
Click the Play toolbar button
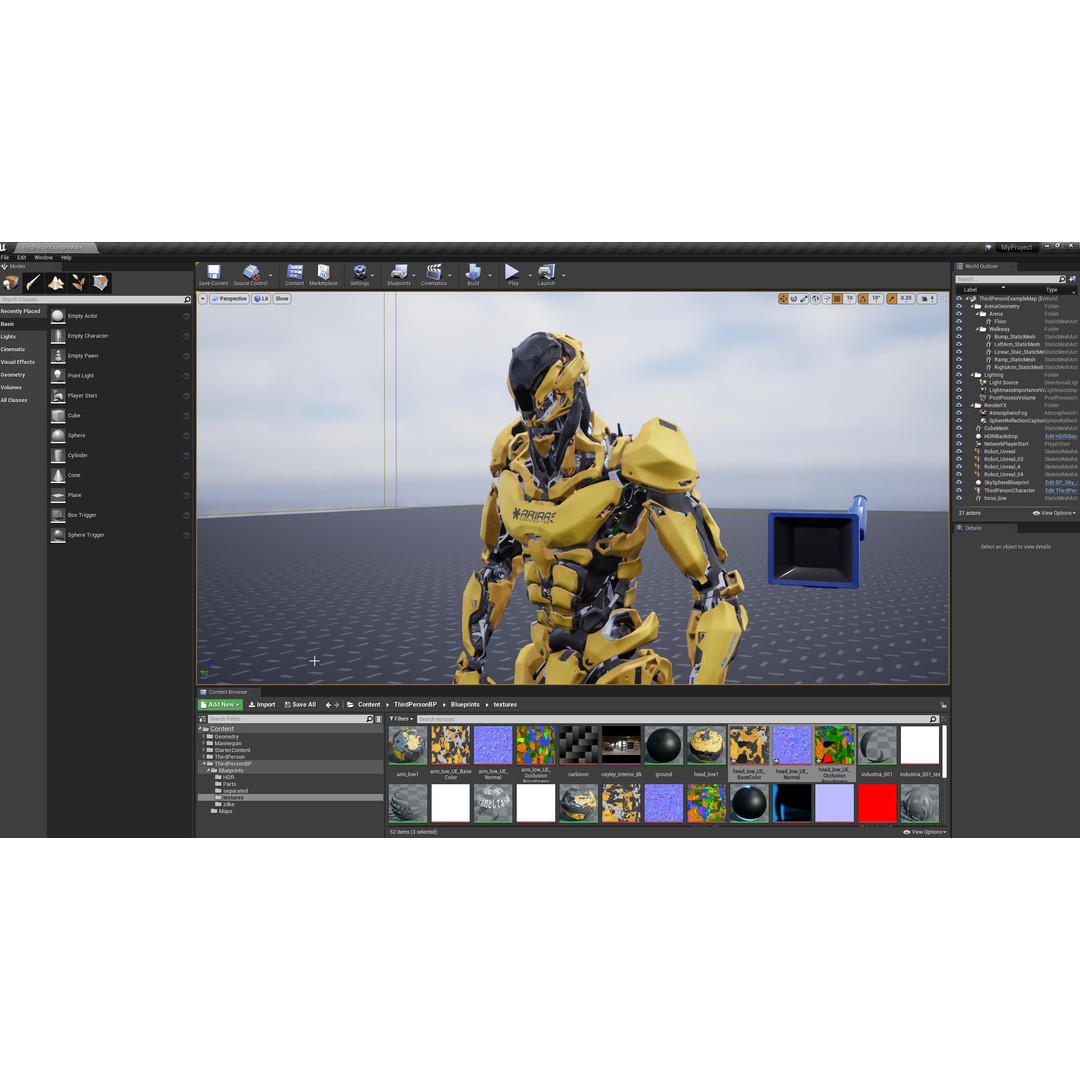512,275
